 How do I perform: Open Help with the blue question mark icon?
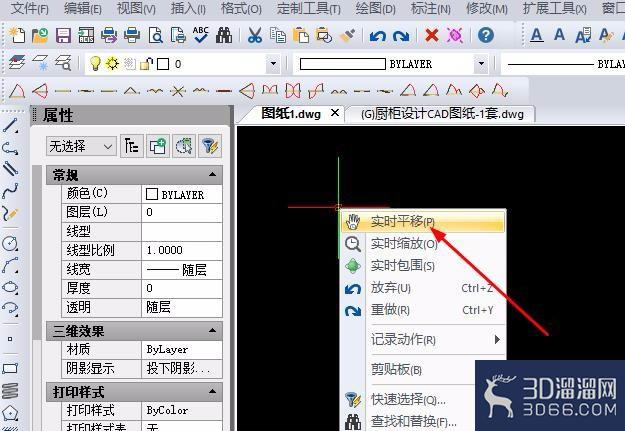pos(485,35)
